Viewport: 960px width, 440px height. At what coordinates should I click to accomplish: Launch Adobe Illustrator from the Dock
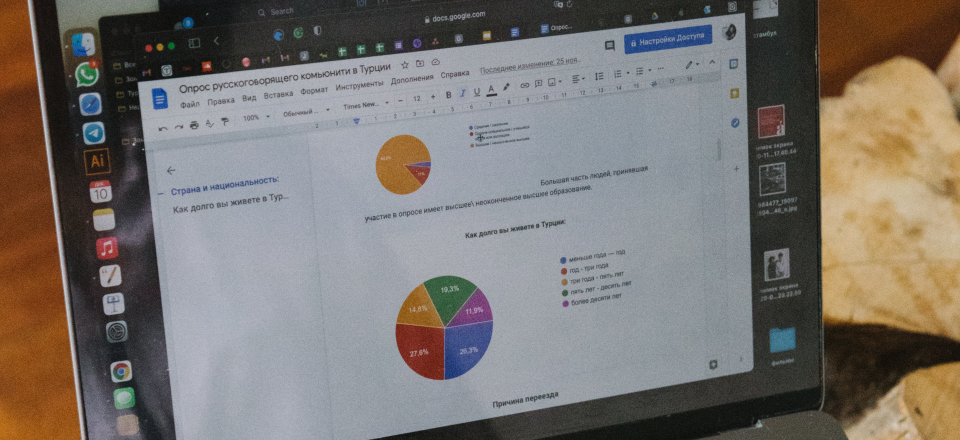pos(97,162)
